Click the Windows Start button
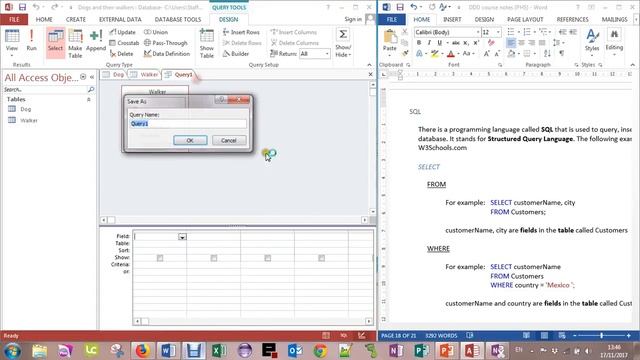This screenshot has height=360, width=640. click(13, 351)
